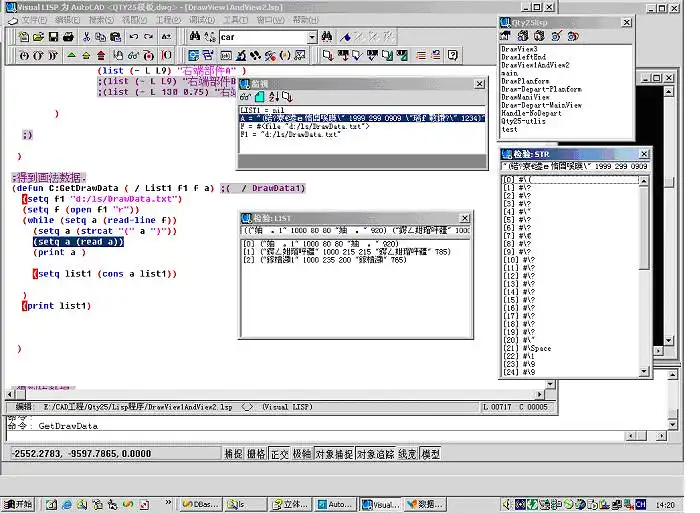
Task: Click the binoculars find-next icon right of search box
Action: pos(327,37)
